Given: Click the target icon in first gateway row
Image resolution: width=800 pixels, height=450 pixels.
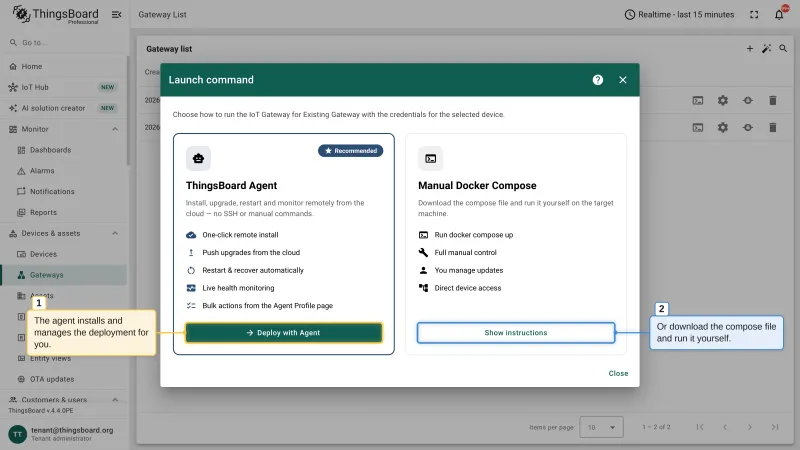Looking at the screenshot, I should pyautogui.click(x=747, y=101).
